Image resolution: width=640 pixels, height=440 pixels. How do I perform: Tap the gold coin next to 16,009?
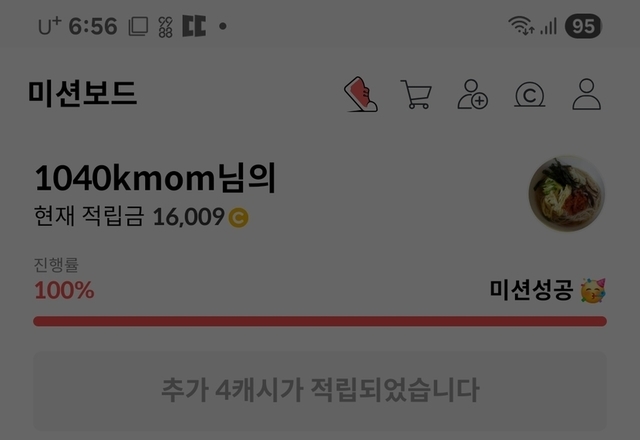pyautogui.click(x=238, y=218)
